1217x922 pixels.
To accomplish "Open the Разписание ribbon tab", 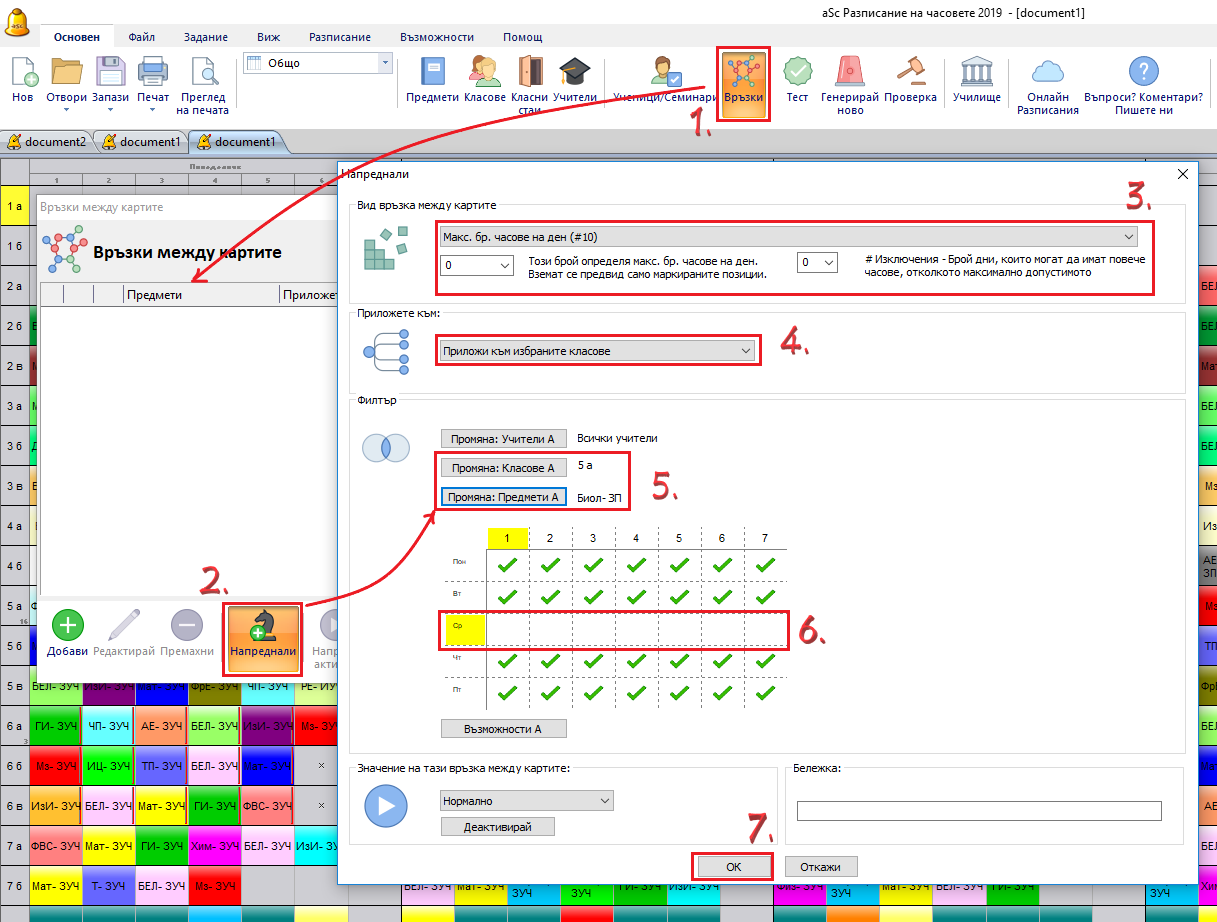I will click(340, 37).
